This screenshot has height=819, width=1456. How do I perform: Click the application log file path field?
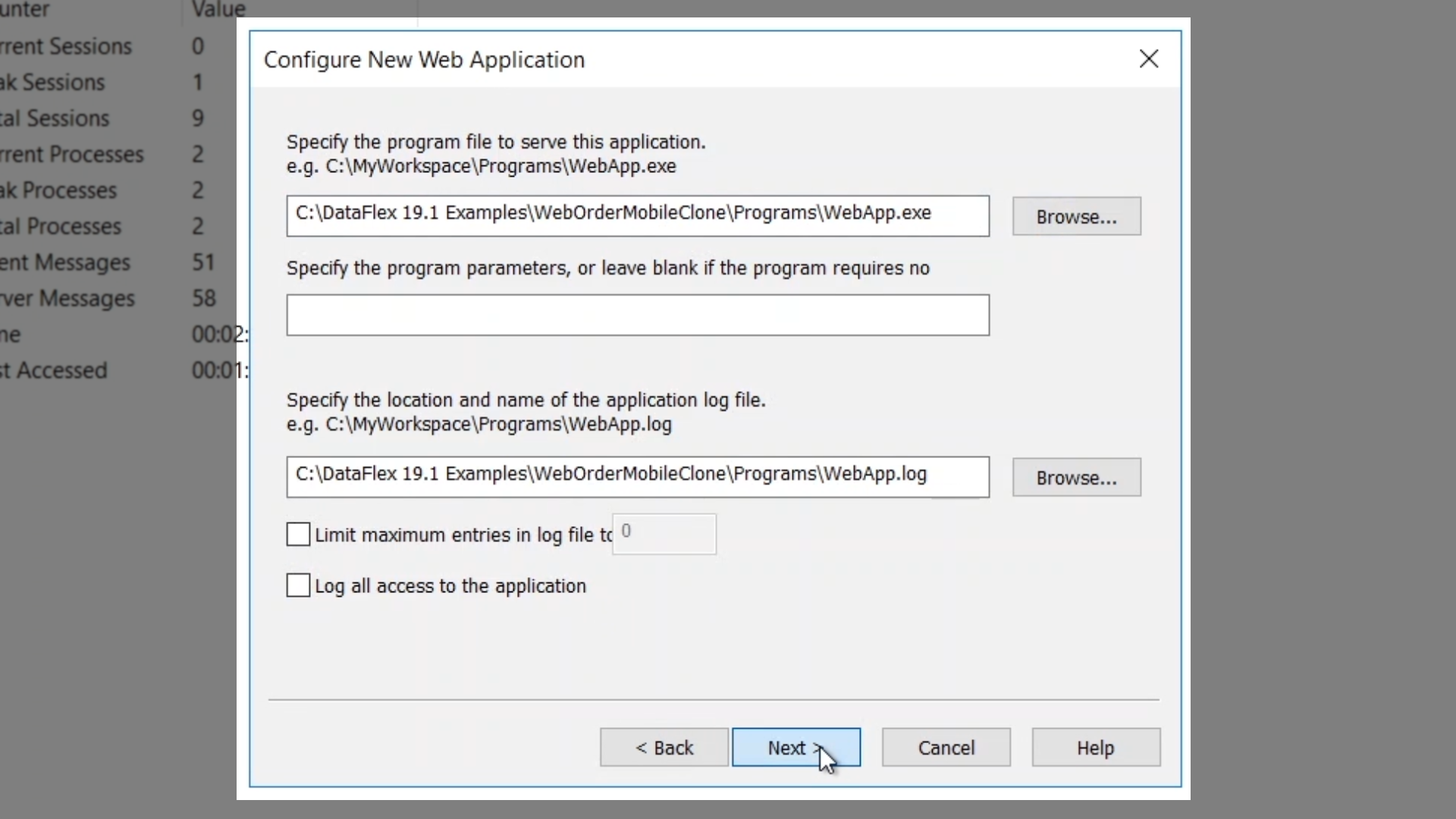(x=637, y=477)
